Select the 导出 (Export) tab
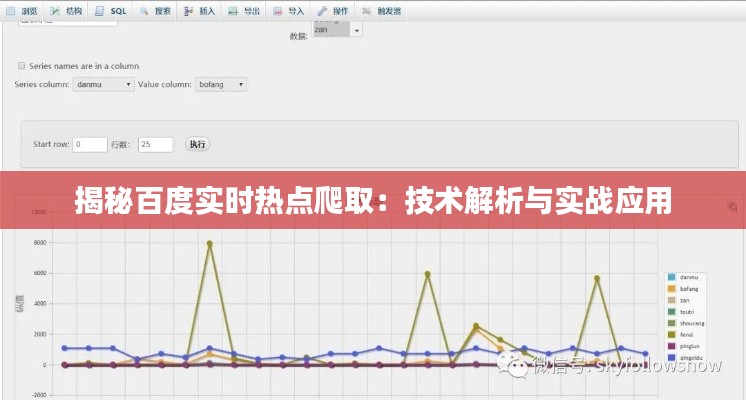The height and width of the screenshot is (400, 746). pyautogui.click(x=244, y=10)
